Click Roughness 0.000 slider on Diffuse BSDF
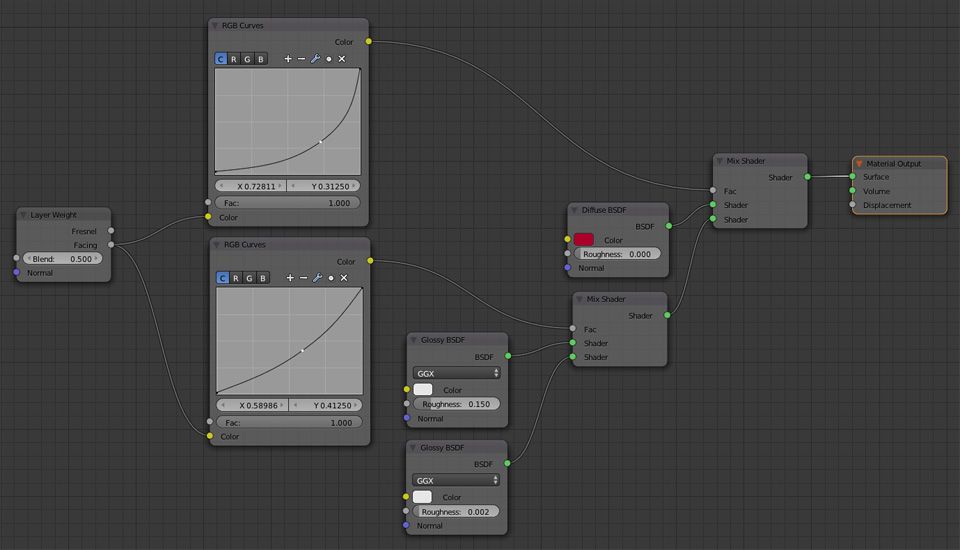 coord(617,254)
